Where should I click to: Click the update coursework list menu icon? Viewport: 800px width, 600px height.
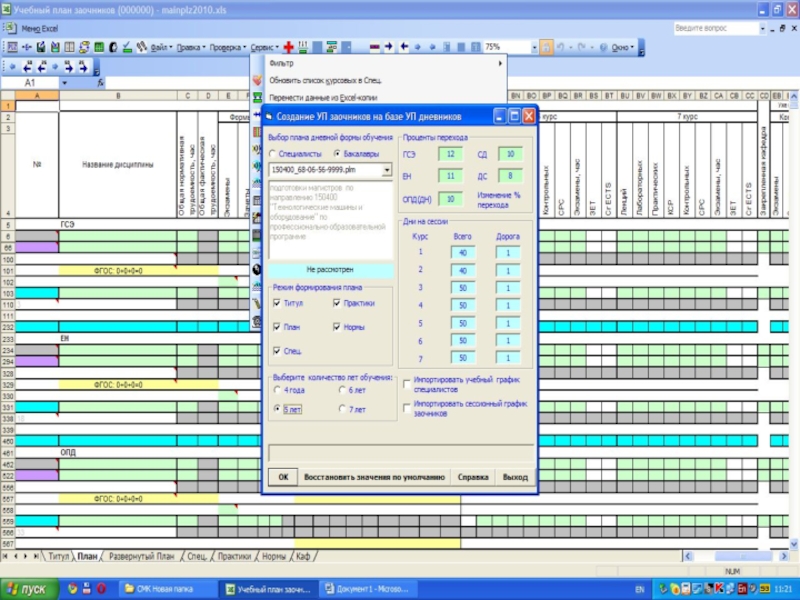[257, 80]
